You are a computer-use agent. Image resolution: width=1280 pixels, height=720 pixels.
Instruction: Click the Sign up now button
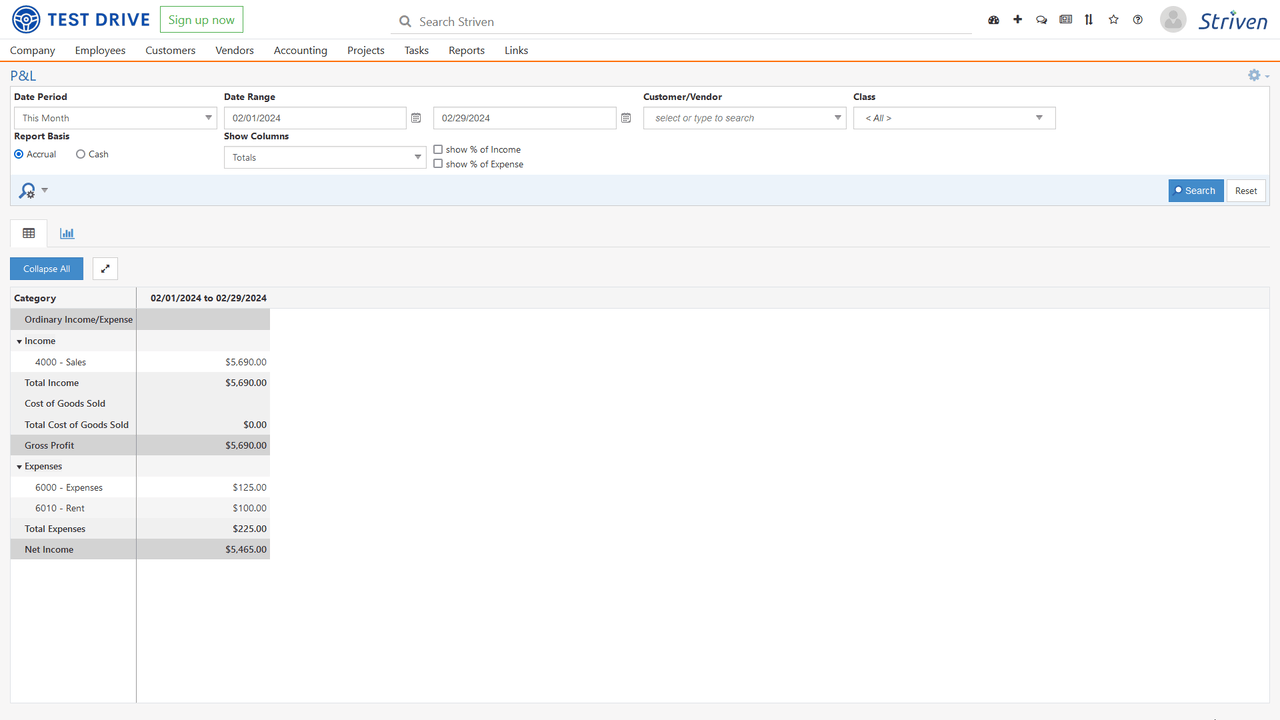pyautogui.click(x=201, y=20)
